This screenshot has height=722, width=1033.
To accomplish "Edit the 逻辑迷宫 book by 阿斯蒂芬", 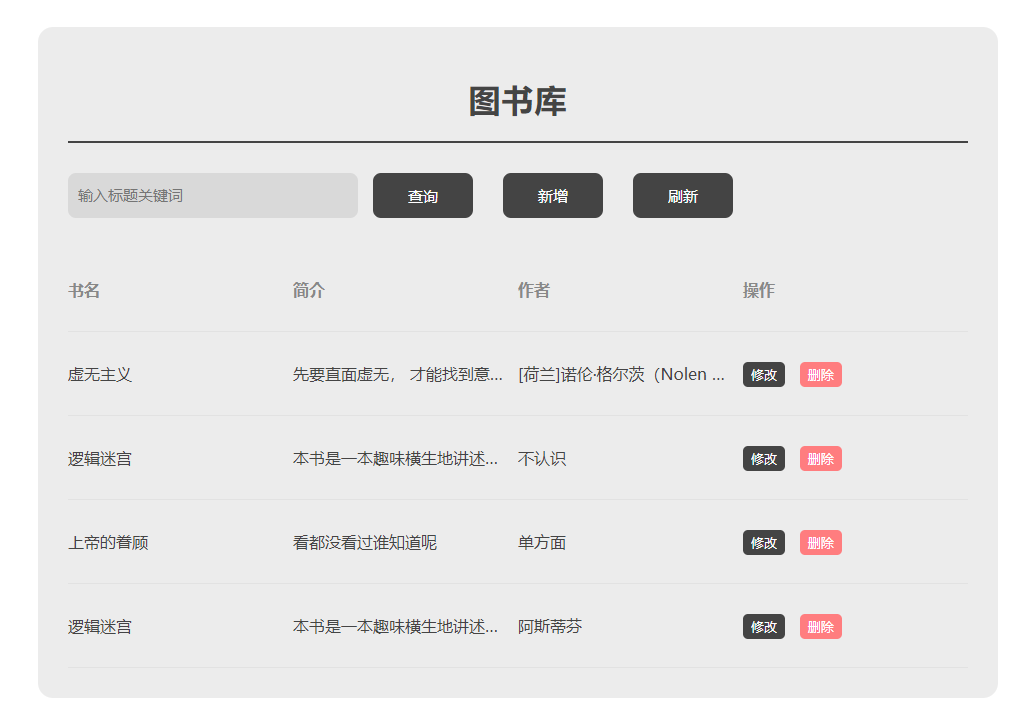I will [x=764, y=626].
